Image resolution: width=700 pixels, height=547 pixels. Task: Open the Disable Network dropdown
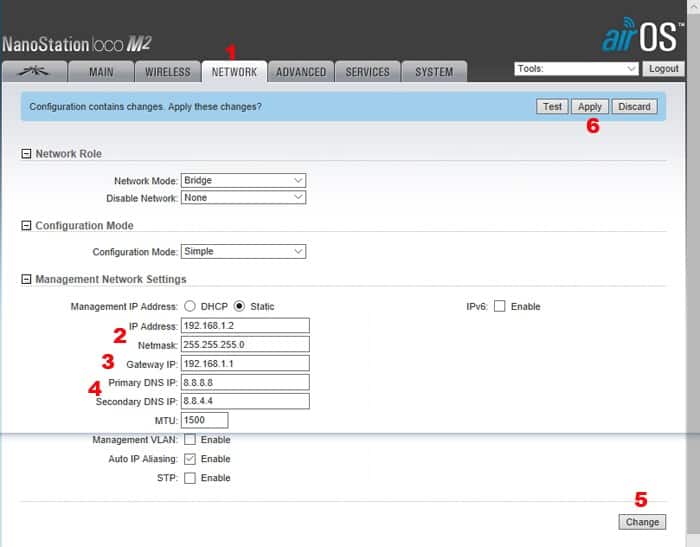click(243, 197)
